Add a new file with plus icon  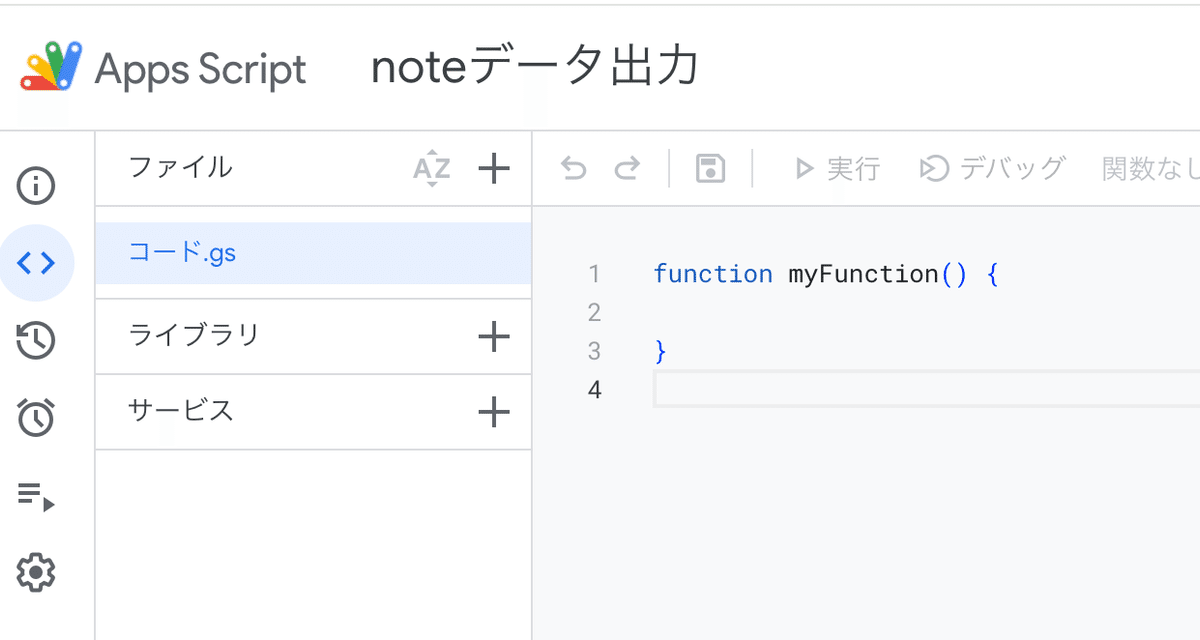[x=494, y=168]
